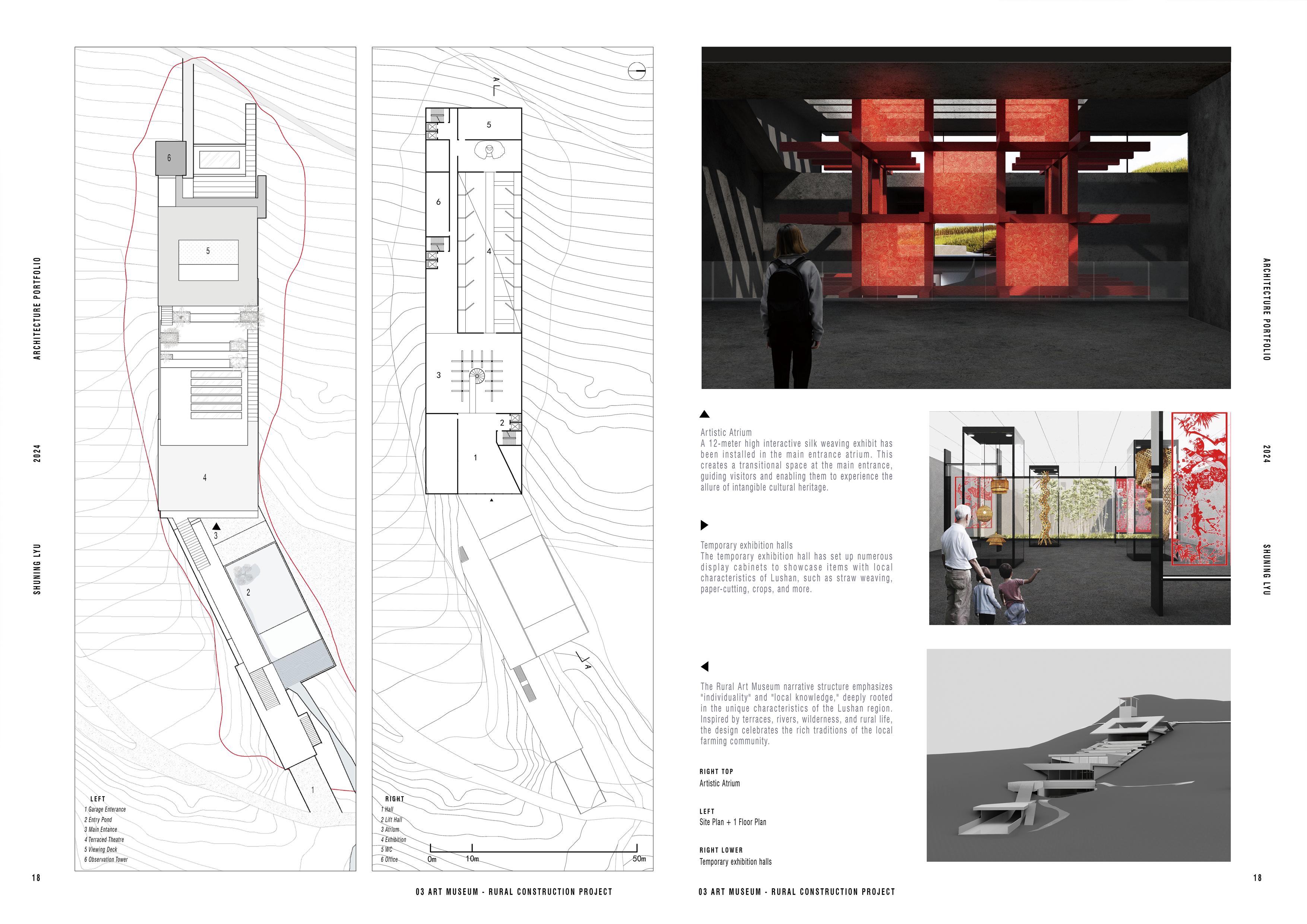1307x924 pixels.
Task: Click the 'RIGHT LOWER' caption heading
Action: point(721,850)
